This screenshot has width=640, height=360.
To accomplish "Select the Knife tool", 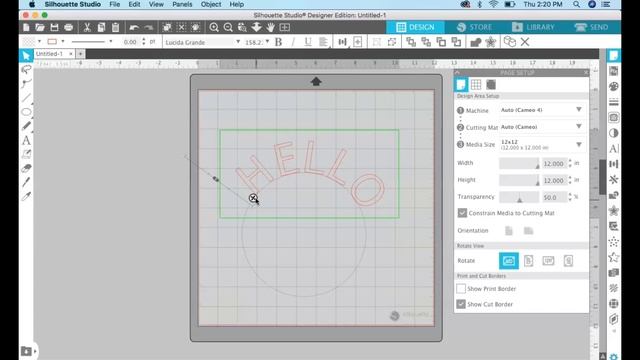I will pos(27,182).
